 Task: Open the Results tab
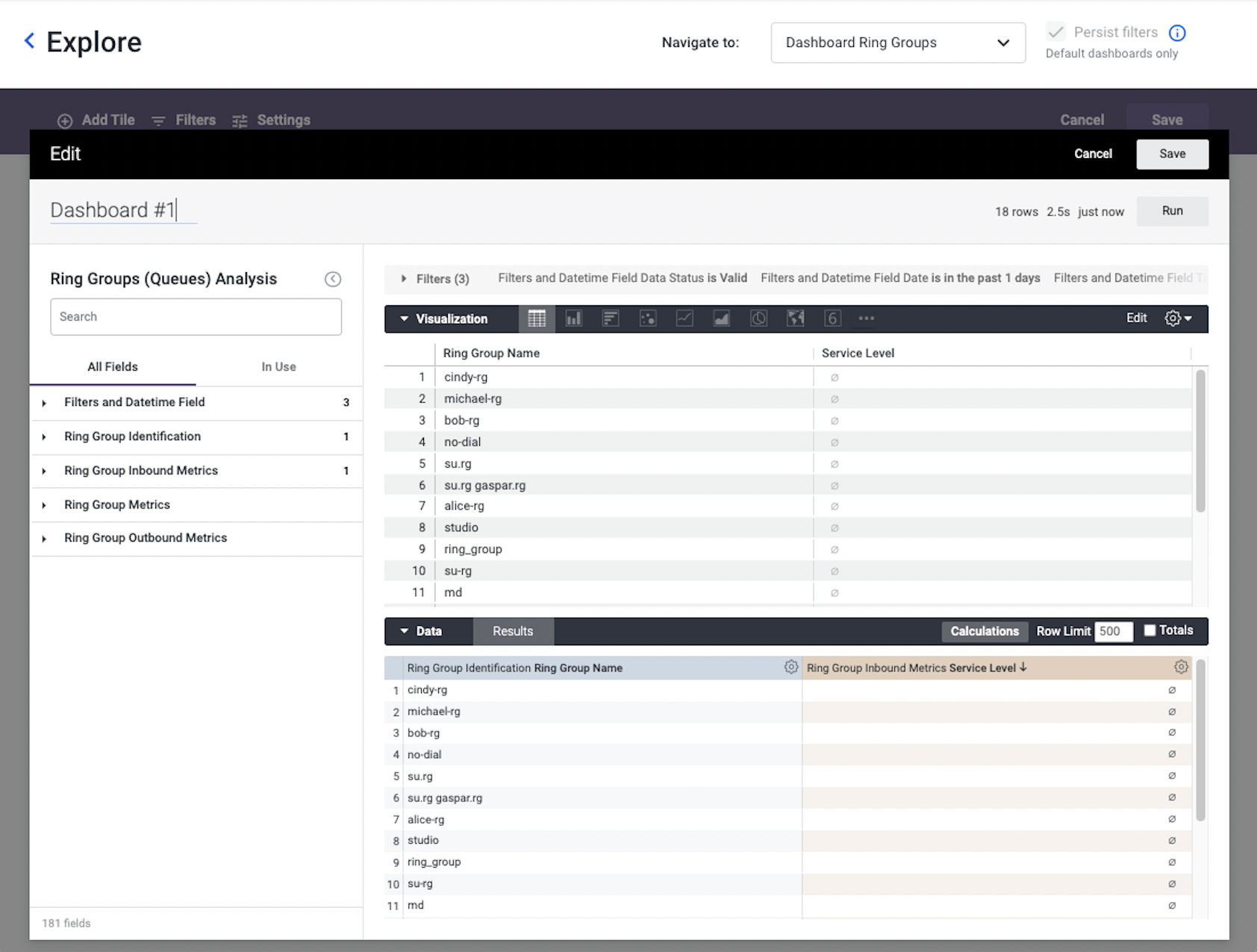[x=513, y=631]
